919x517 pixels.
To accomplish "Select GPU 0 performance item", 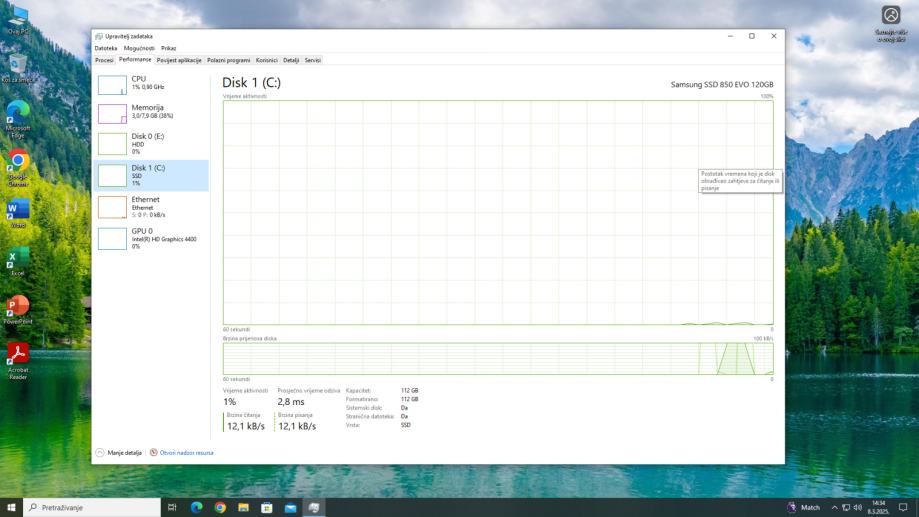I will pyautogui.click(x=151, y=239).
